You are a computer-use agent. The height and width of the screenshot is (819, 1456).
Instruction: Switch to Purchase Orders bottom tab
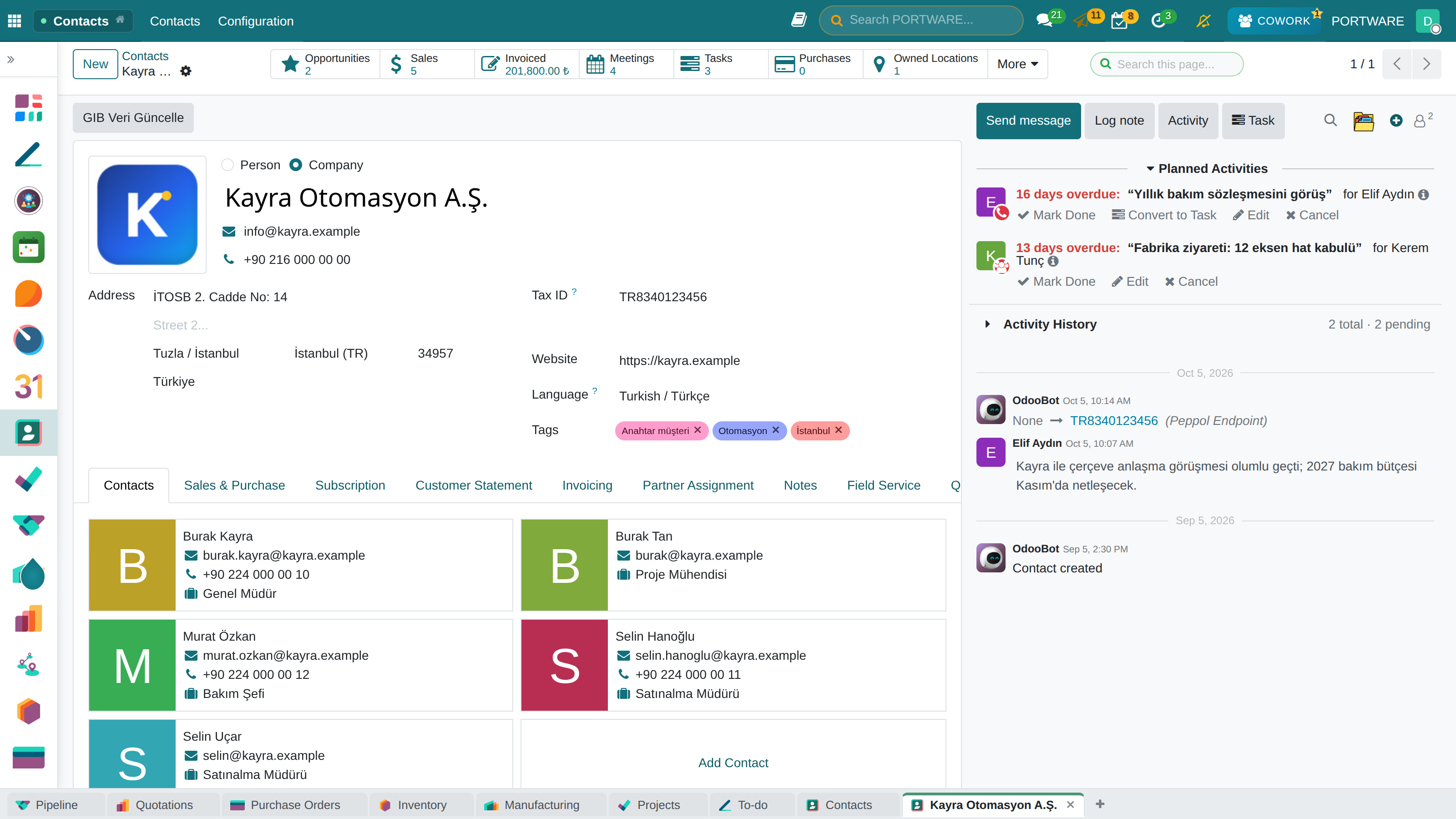coord(295,805)
